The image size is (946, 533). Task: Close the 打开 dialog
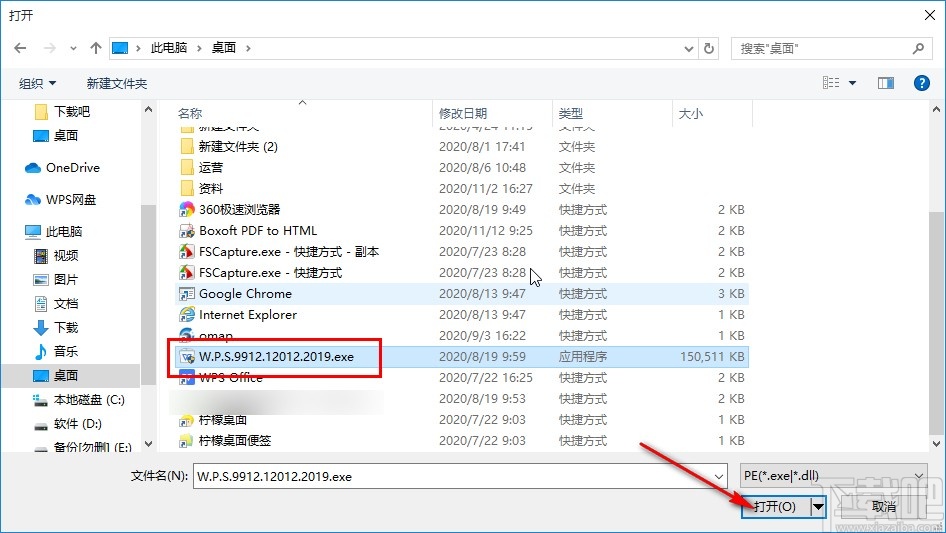pyautogui.click(x=930, y=15)
